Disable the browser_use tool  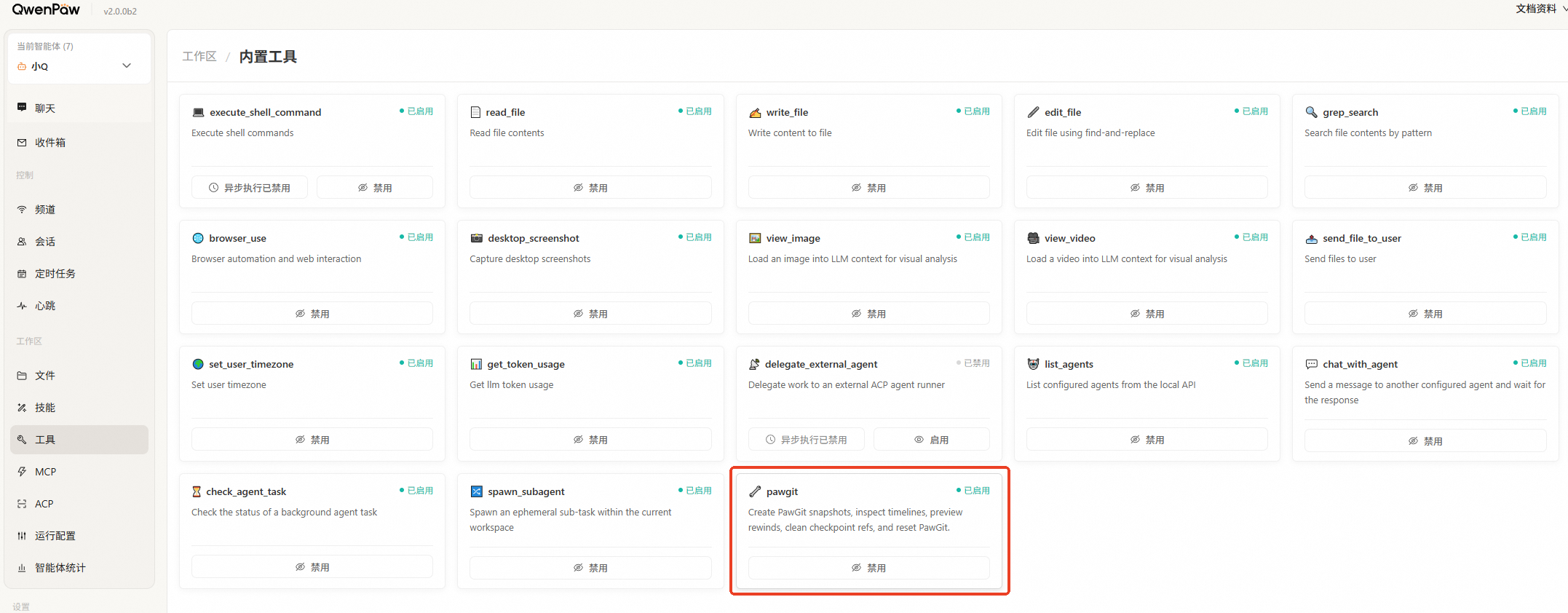pyautogui.click(x=312, y=313)
